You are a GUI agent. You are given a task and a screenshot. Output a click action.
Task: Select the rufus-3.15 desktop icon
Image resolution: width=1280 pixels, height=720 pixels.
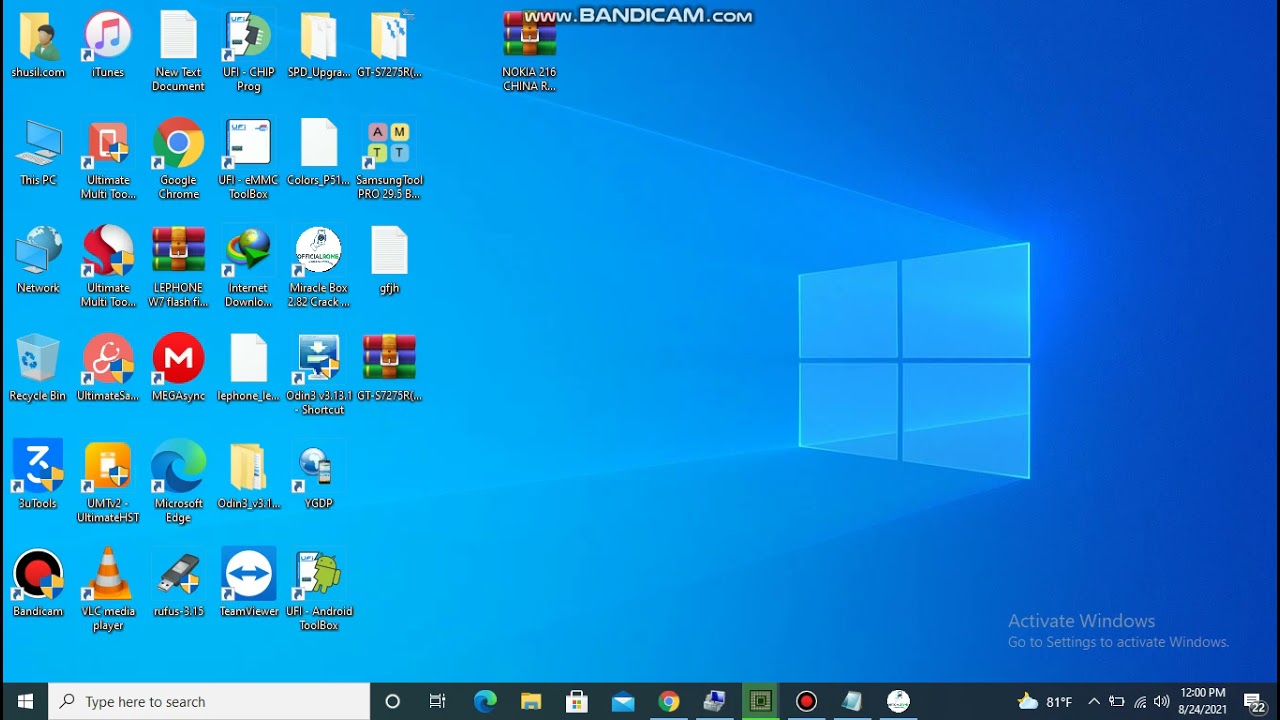point(178,585)
